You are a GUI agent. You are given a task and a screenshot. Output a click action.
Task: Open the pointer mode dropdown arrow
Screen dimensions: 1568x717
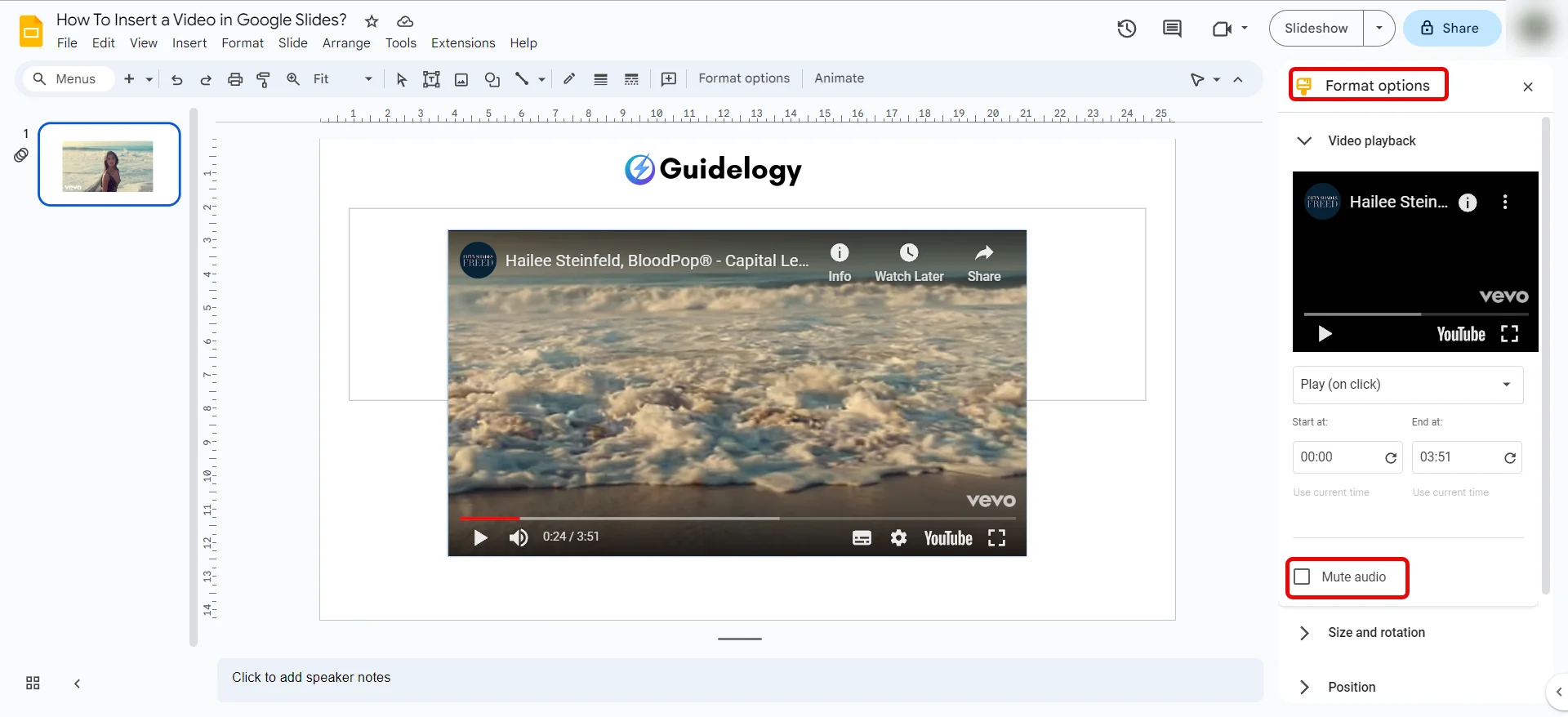pos(1217,79)
